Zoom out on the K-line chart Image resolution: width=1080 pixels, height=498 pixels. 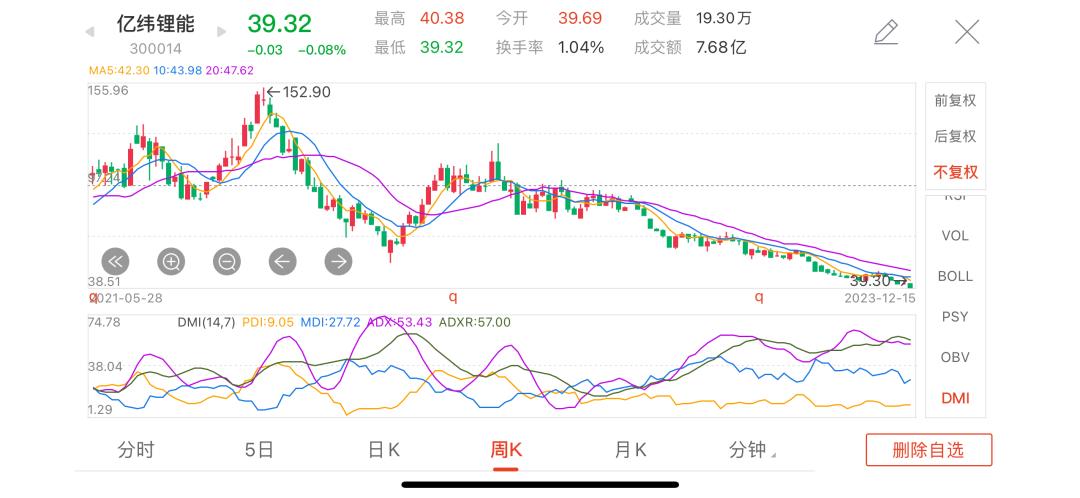pos(227,261)
